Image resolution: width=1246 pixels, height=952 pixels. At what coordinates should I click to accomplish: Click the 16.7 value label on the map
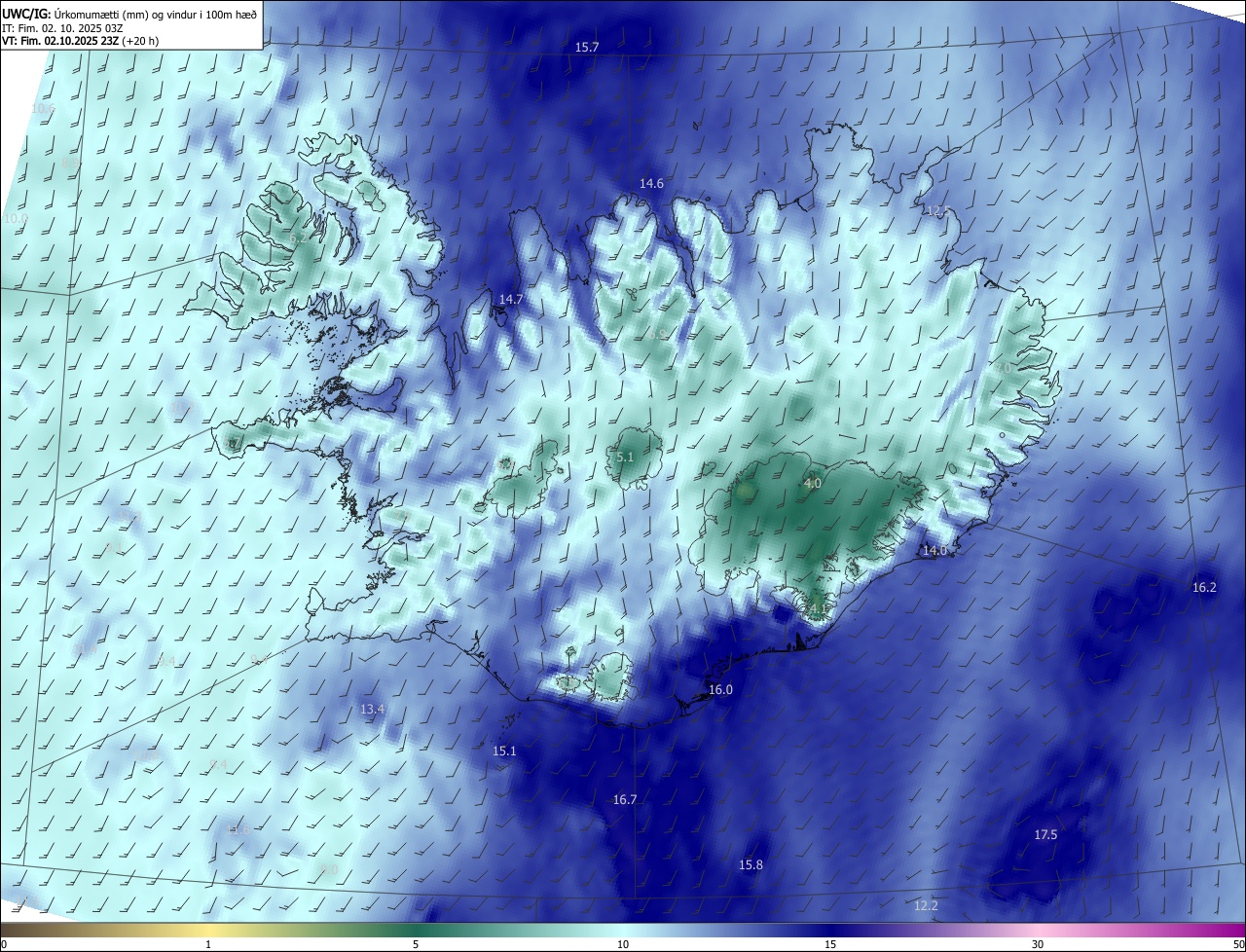[625, 800]
